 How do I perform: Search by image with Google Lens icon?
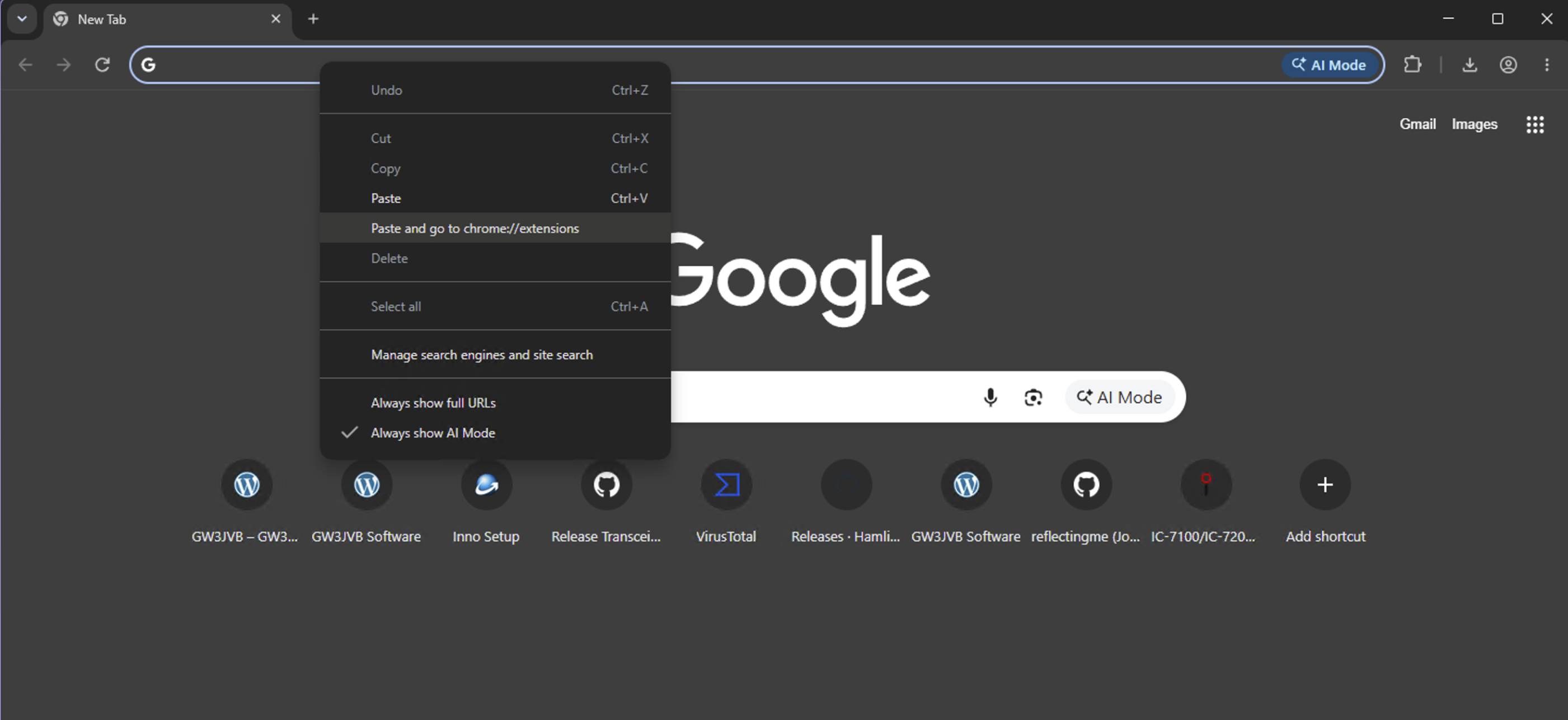pos(1033,397)
